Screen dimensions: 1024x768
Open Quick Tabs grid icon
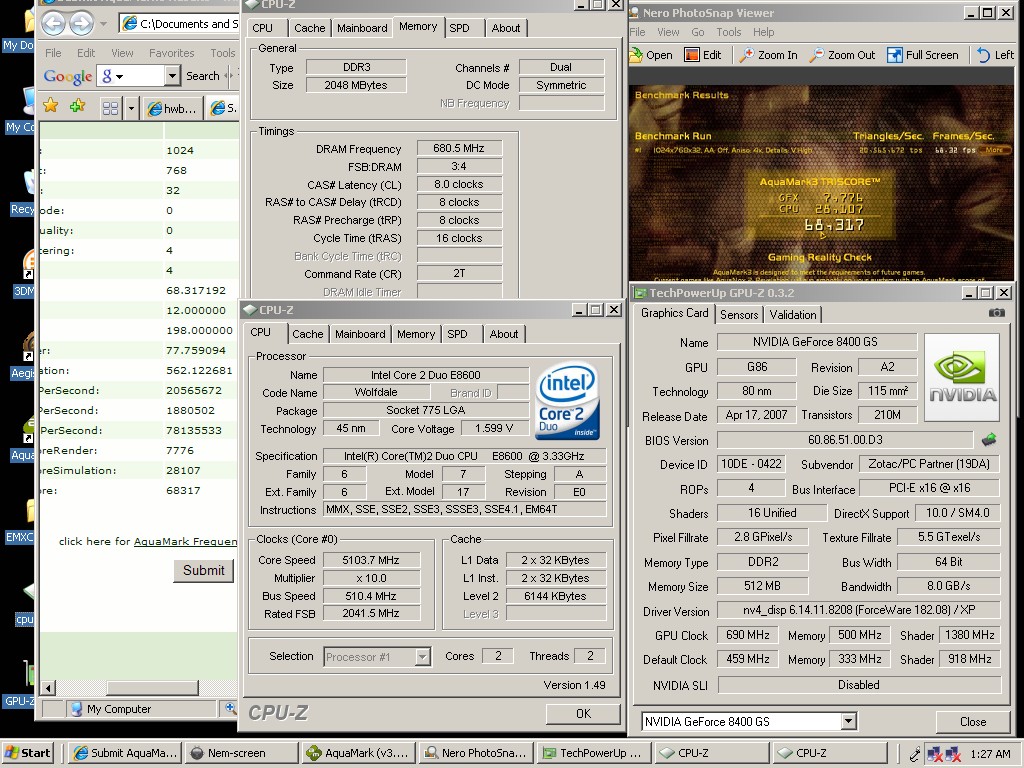click(x=110, y=108)
